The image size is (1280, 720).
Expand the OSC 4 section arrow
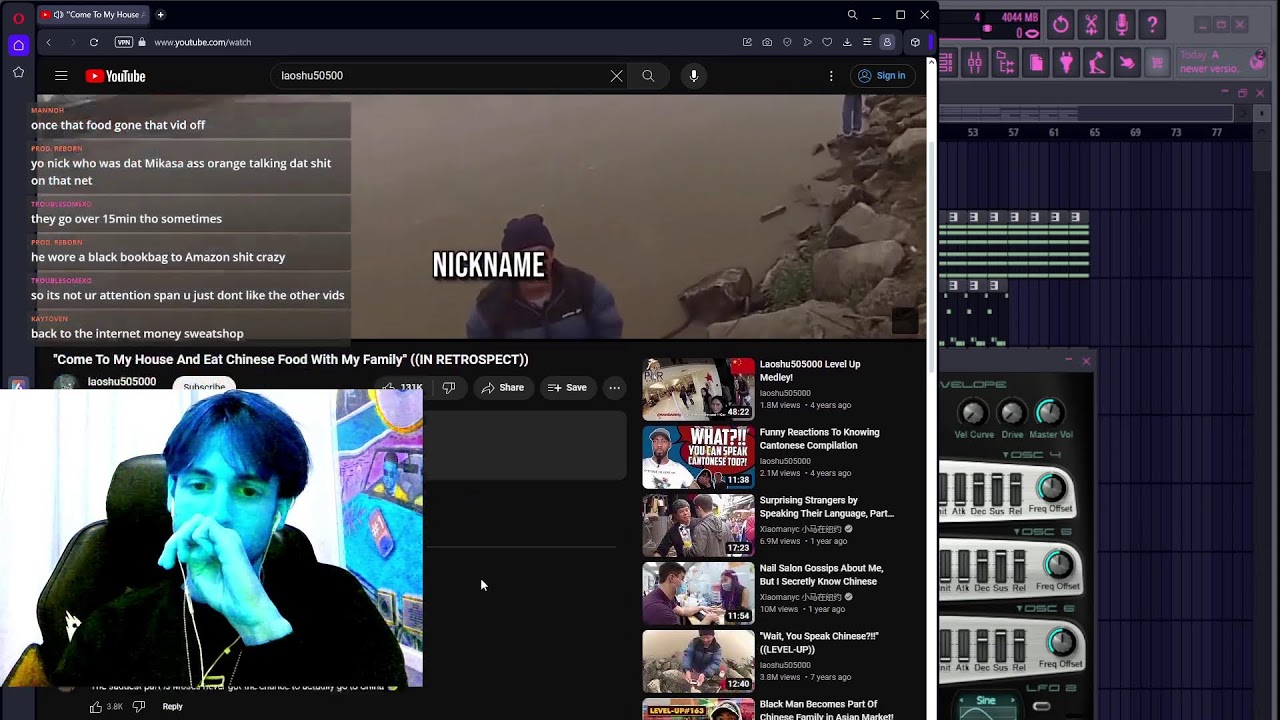(1007, 455)
